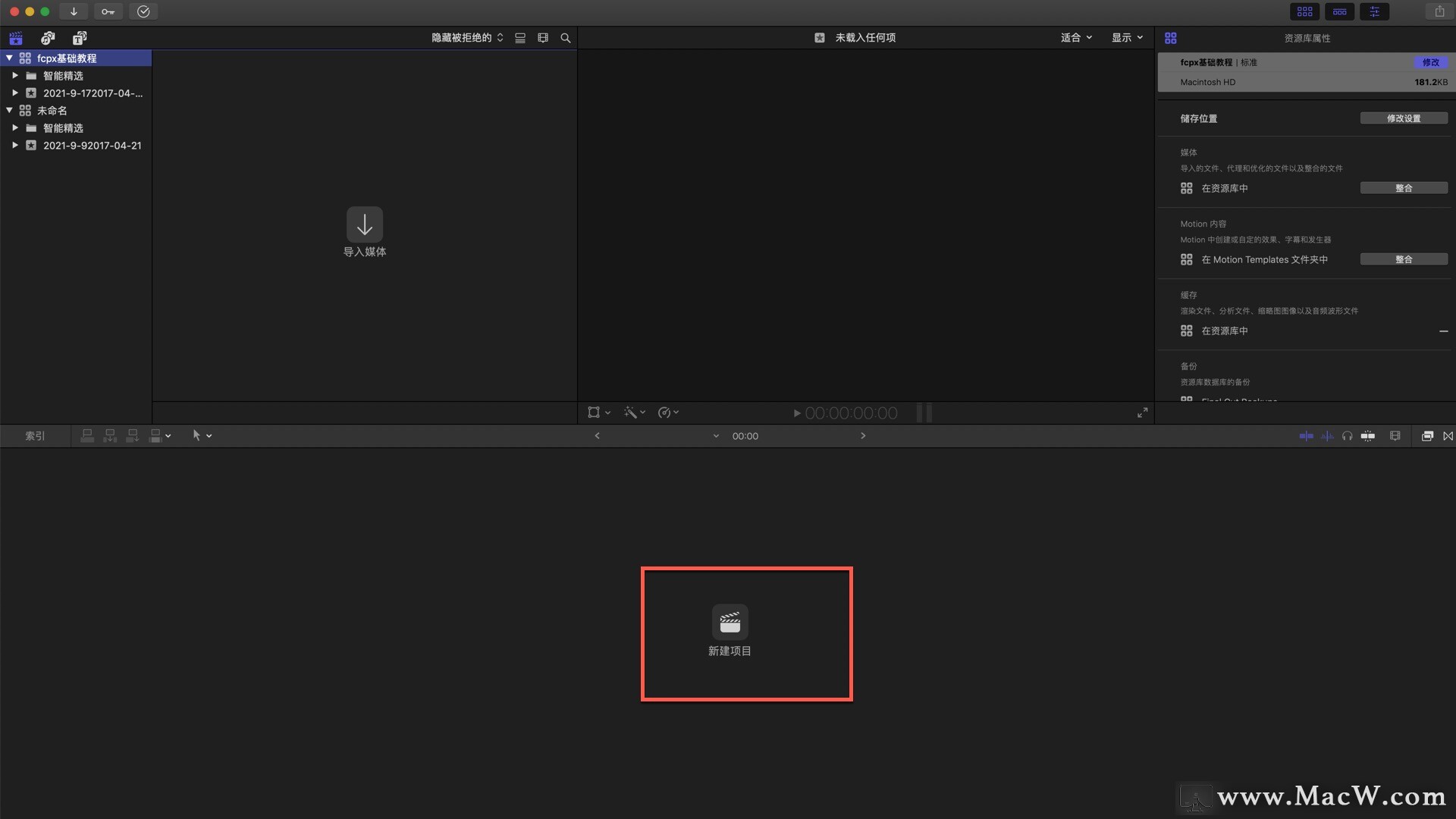
Task: Click the share export icon
Action: pos(1439,11)
